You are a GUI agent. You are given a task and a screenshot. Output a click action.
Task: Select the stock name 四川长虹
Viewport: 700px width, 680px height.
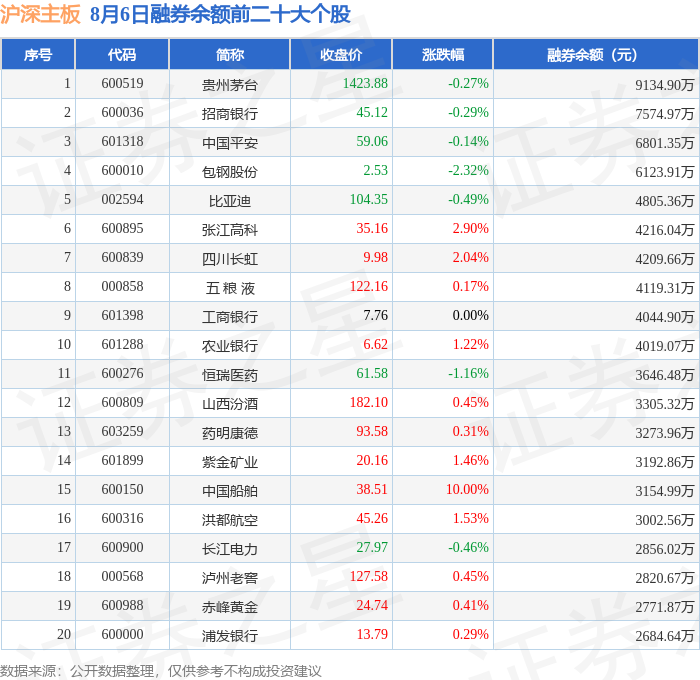(x=229, y=259)
